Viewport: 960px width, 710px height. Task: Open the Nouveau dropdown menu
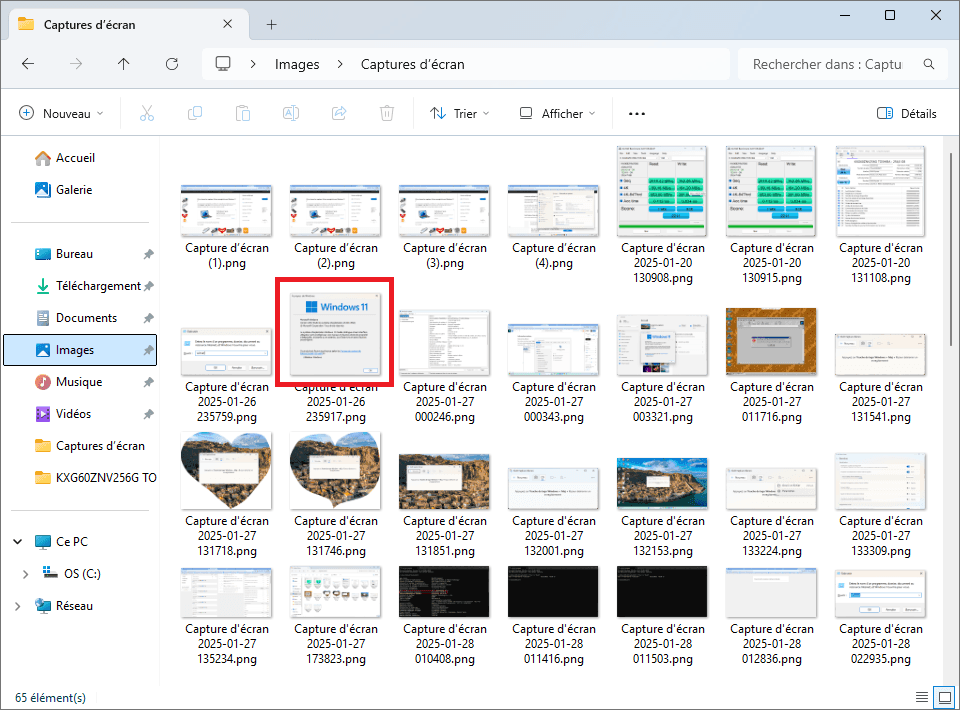[61, 113]
